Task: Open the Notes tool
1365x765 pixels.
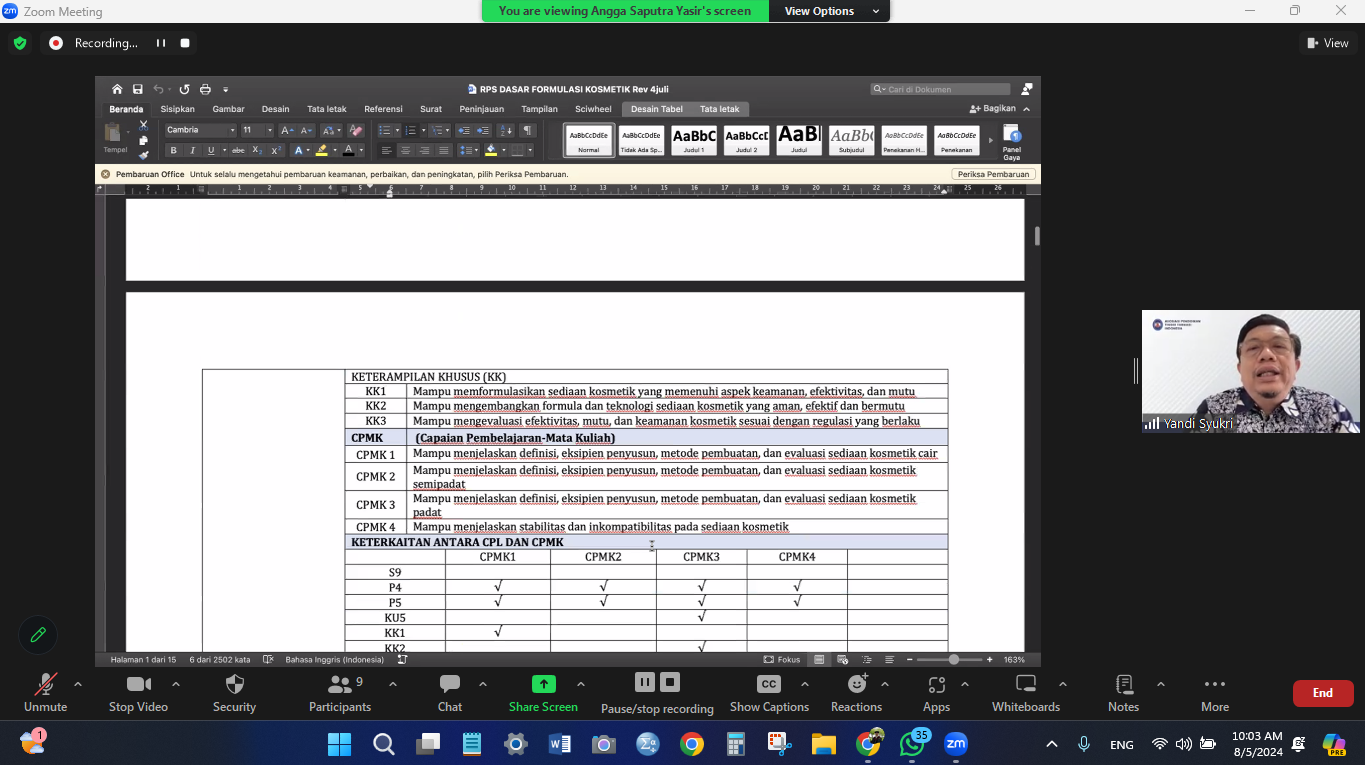Action: 1123,685
